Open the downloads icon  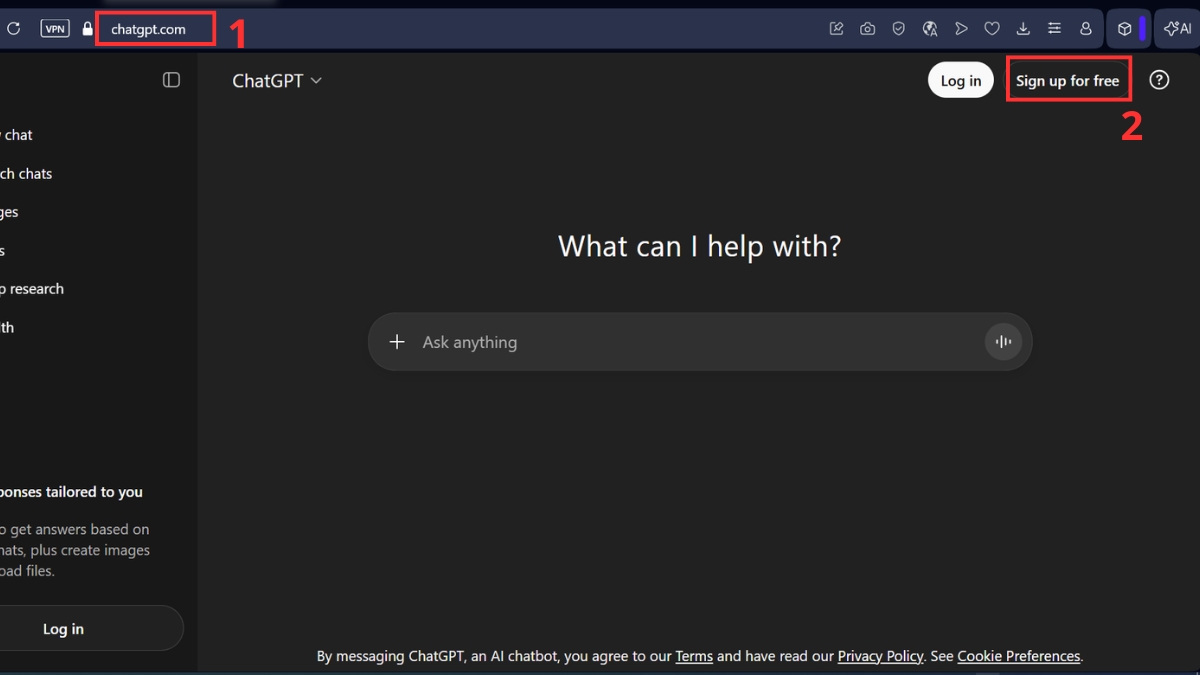(x=1023, y=29)
